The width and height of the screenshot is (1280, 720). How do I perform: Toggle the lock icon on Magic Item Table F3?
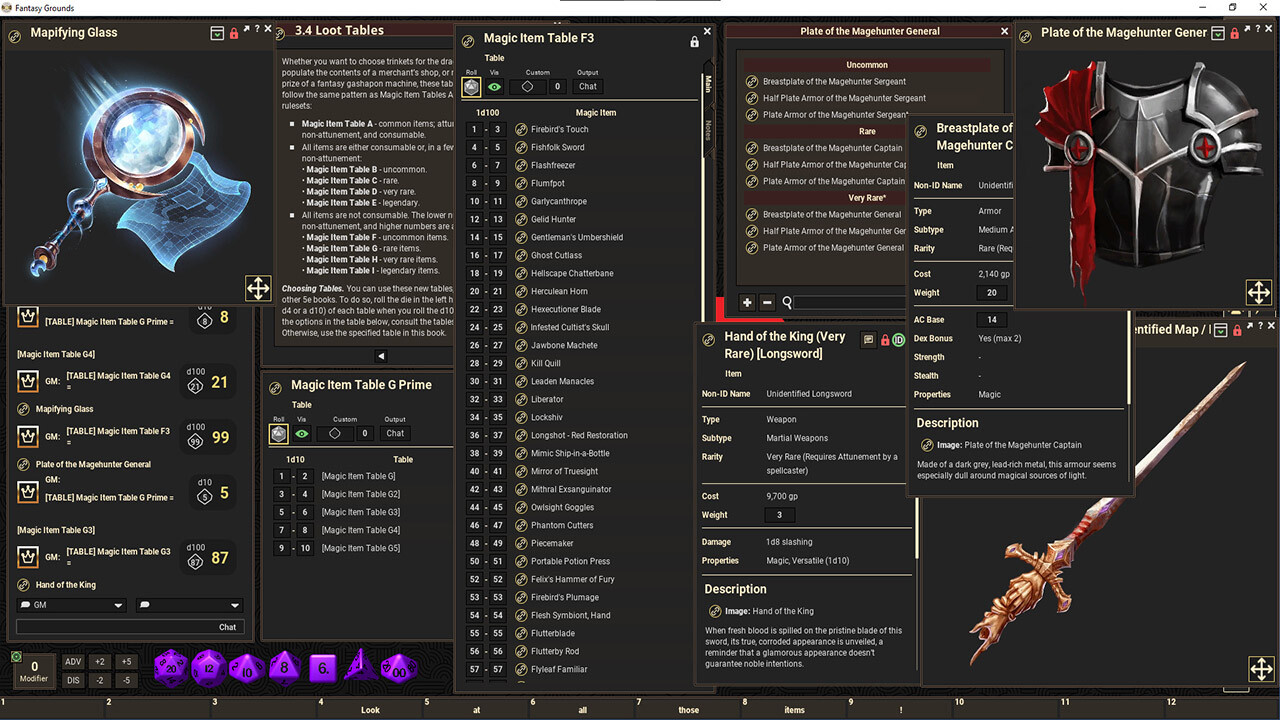point(695,43)
